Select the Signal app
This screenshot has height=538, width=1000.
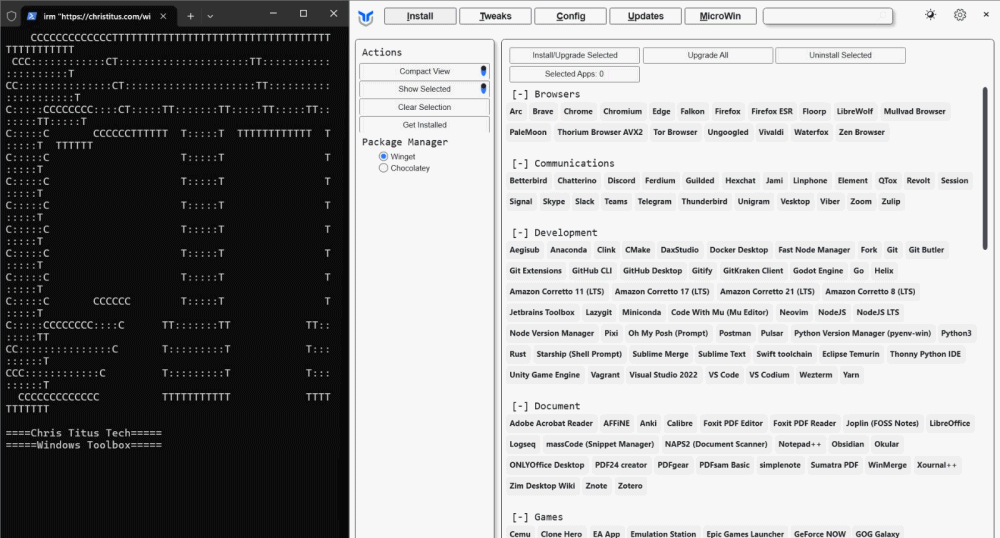(x=520, y=202)
